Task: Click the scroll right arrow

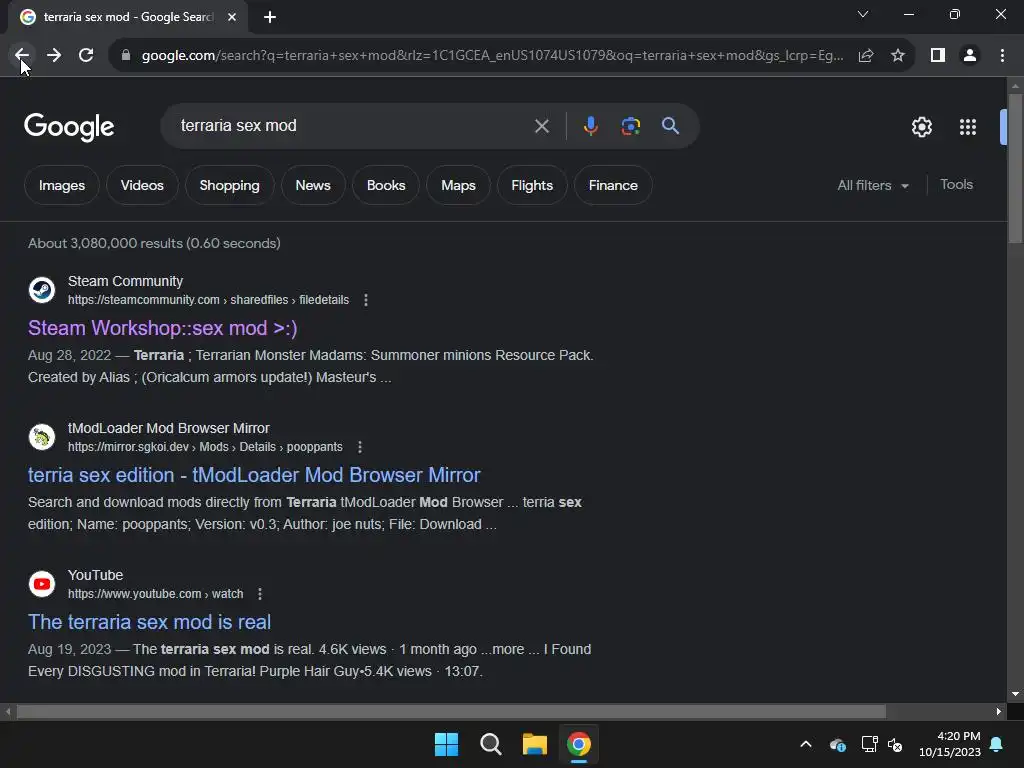Action: point(999,711)
